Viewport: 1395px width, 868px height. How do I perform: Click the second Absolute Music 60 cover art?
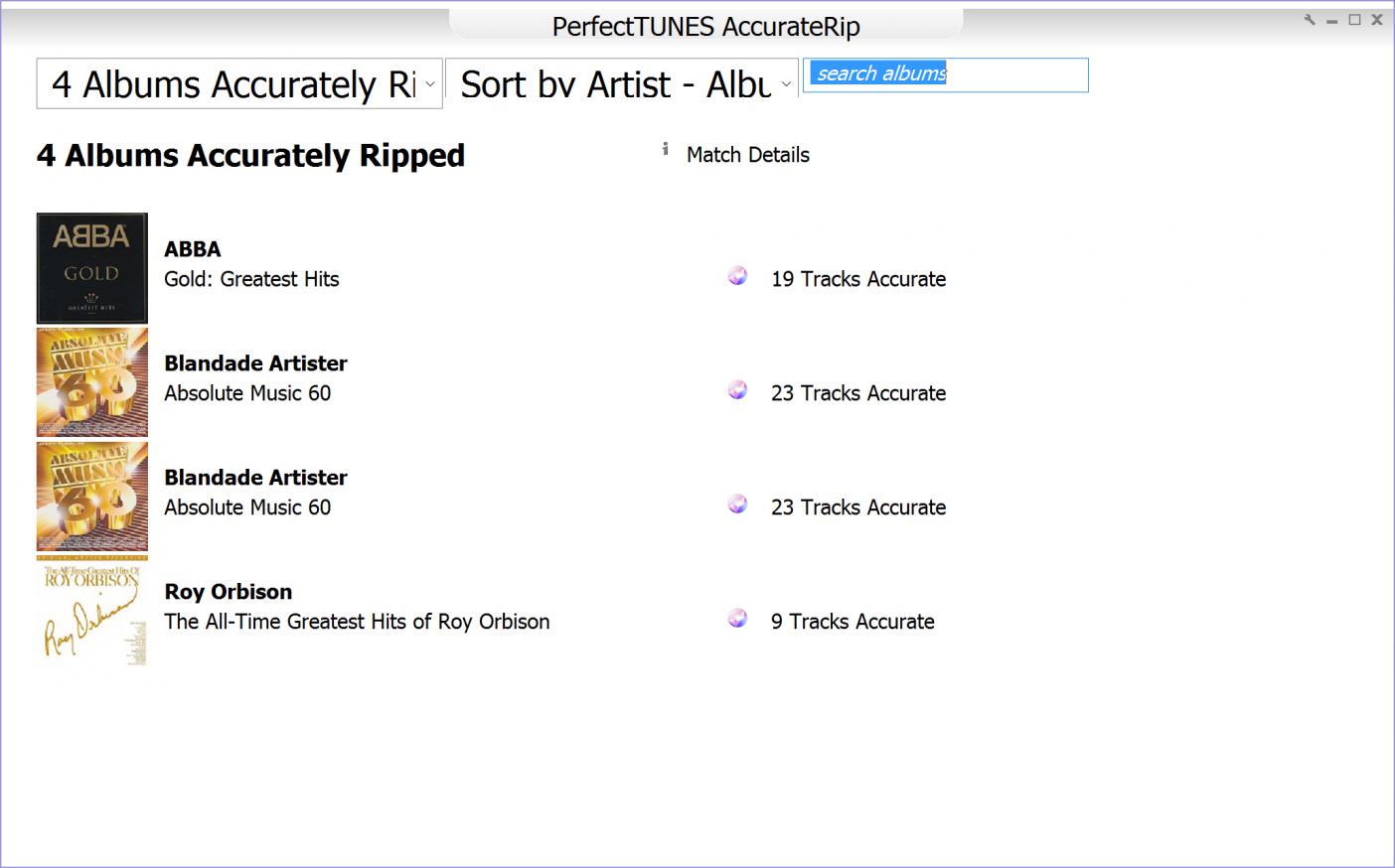point(92,497)
